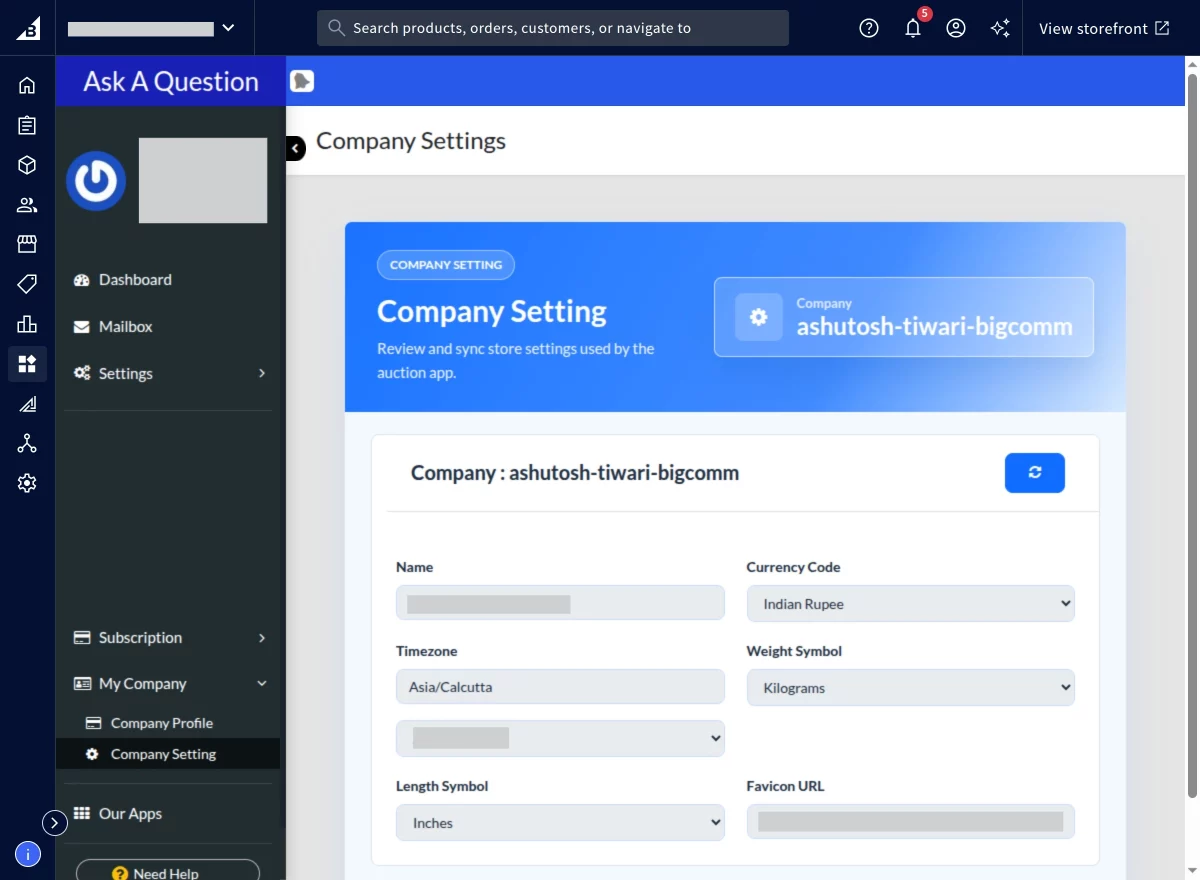This screenshot has width=1200, height=880.
Task: Open the Length Symbol dropdown
Action: (560, 823)
